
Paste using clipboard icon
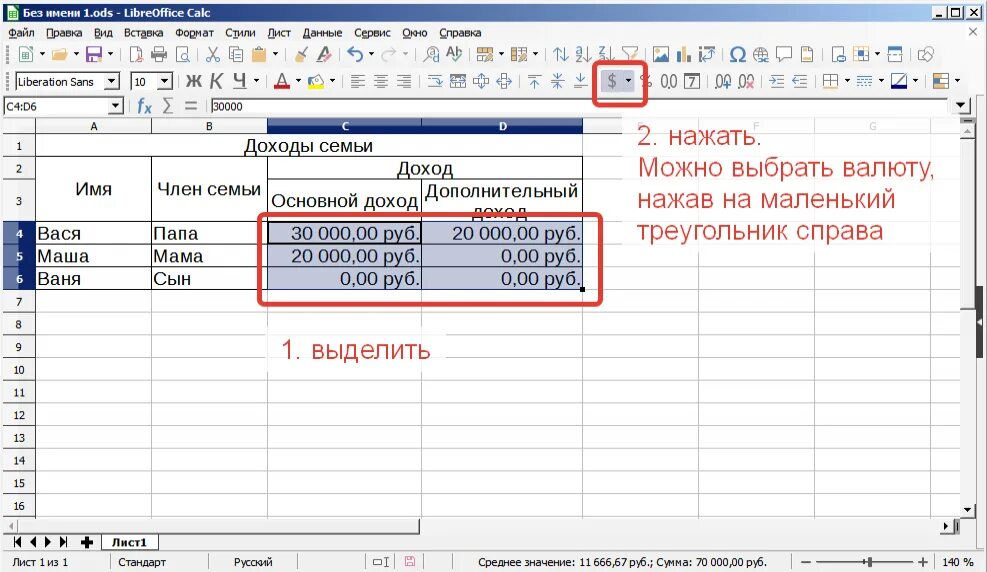pos(259,55)
